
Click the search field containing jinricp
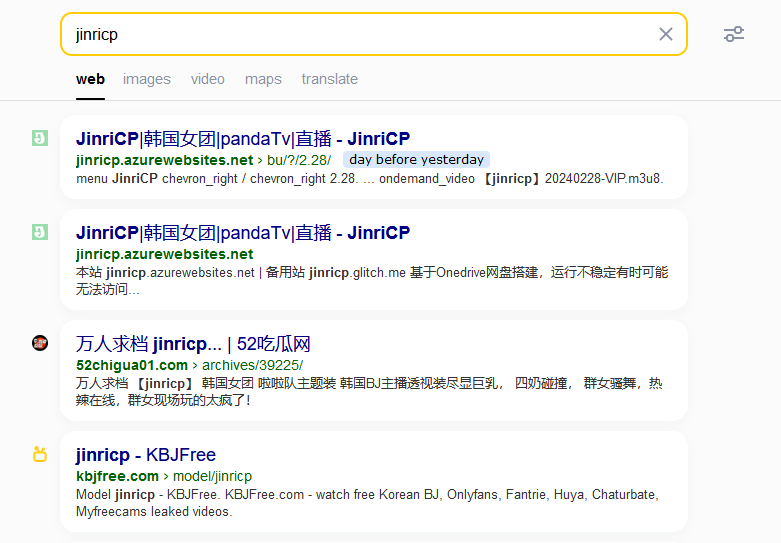pos(374,34)
